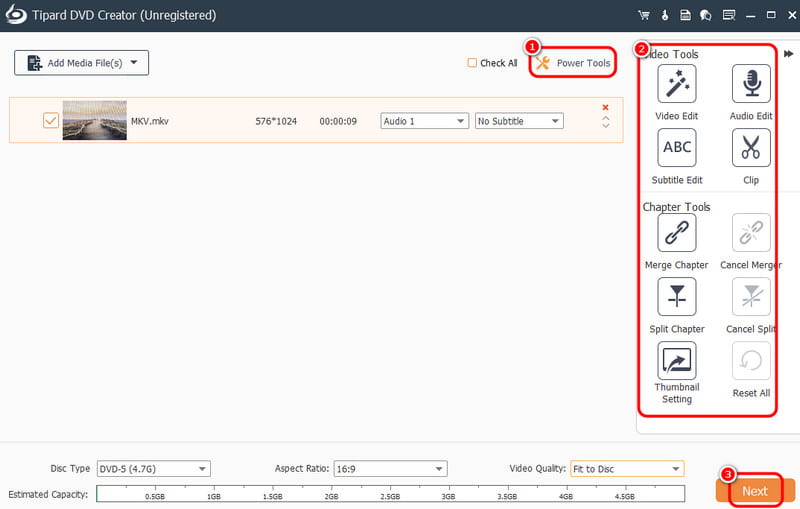Select the MKV.mkv file name
Viewport: 800px width, 509px height.
(x=149, y=121)
